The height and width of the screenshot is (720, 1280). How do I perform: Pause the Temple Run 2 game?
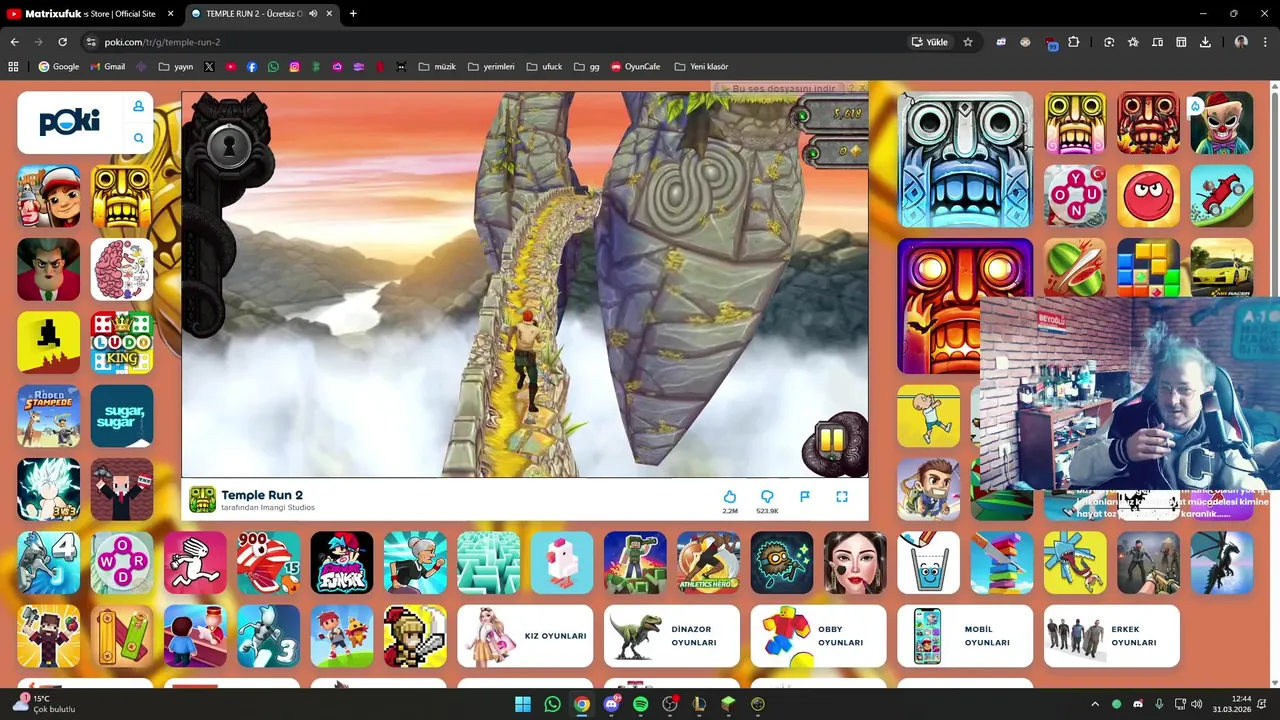tap(831, 441)
